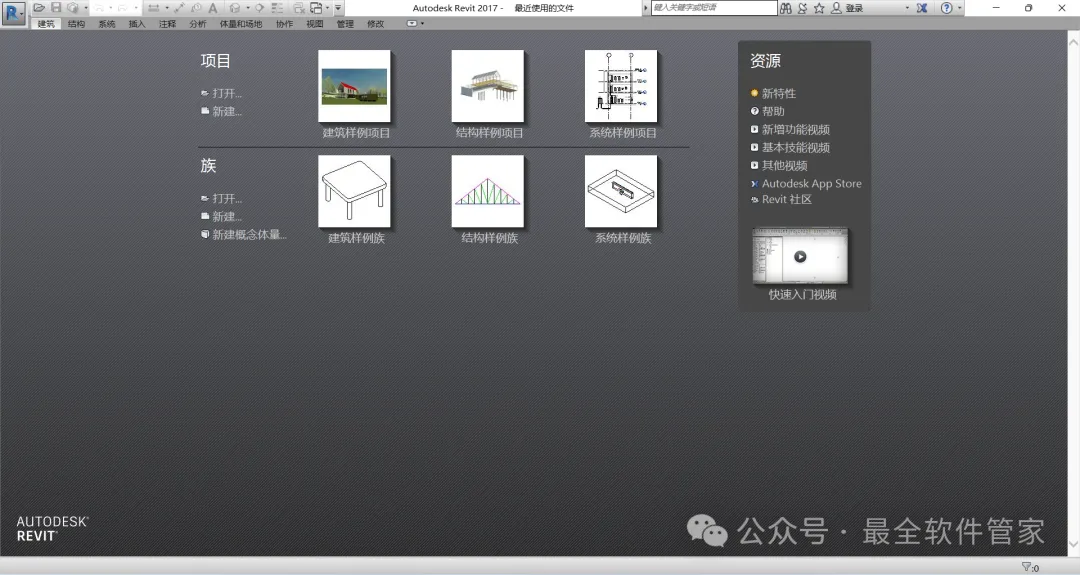Click the Redo arrow icon
The height and width of the screenshot is (575, 1080).
(x=123, y=8)
